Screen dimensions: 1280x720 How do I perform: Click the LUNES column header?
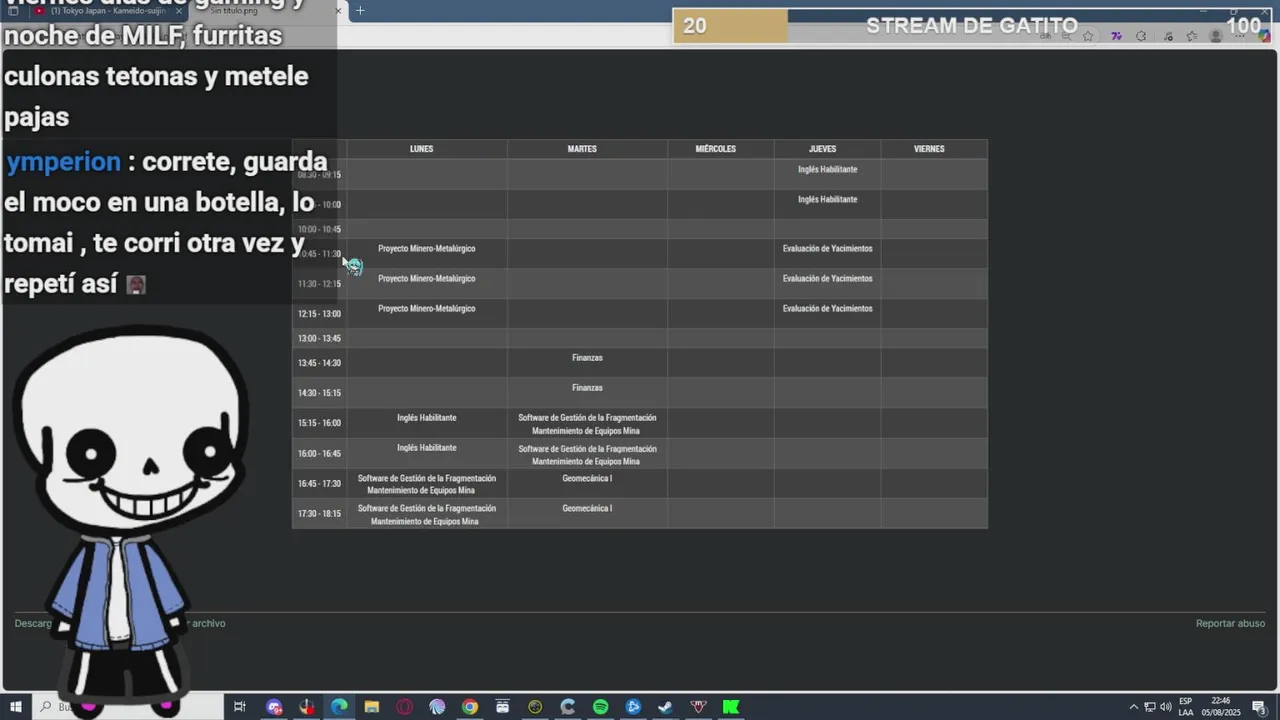pos(421,149)
